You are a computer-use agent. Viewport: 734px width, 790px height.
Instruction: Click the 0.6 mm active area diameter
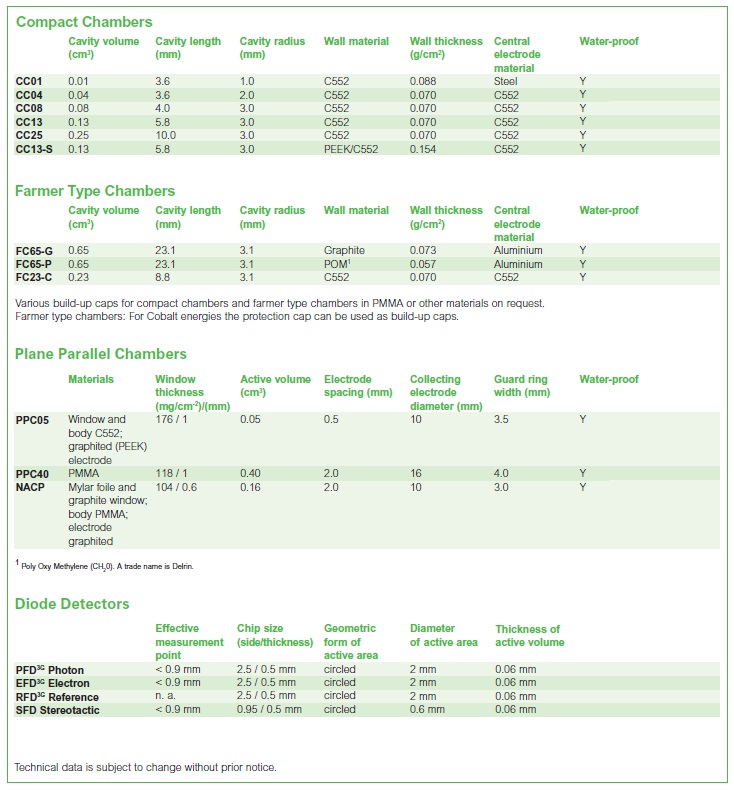(x=427, y=709)
